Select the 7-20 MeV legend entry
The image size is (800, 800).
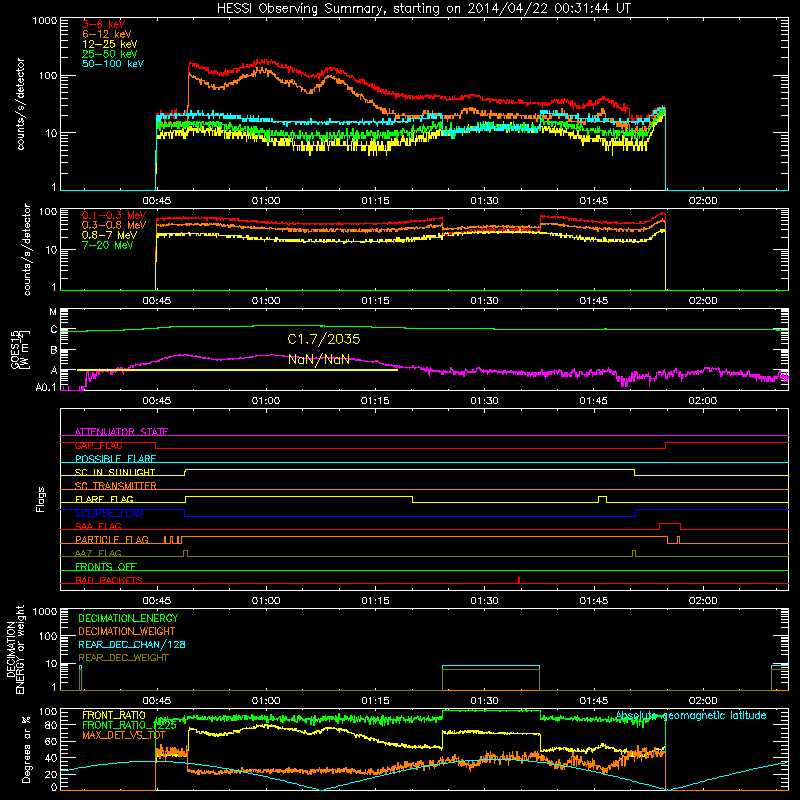(108, 245)
